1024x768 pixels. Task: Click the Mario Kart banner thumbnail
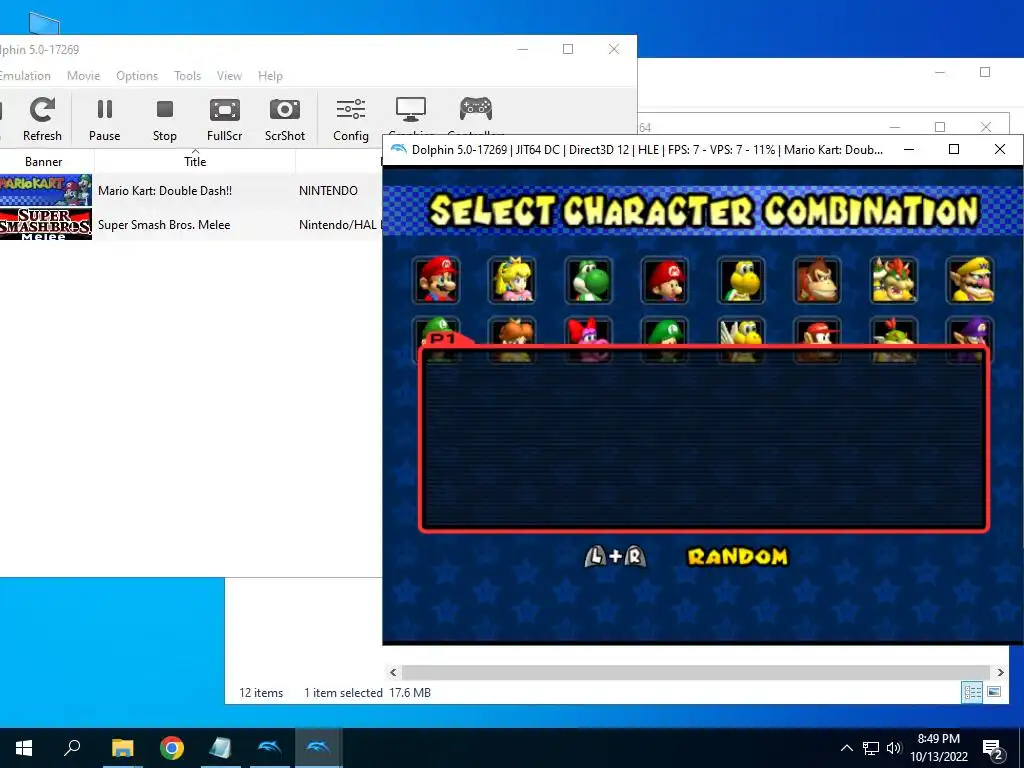tap(46, 190)
